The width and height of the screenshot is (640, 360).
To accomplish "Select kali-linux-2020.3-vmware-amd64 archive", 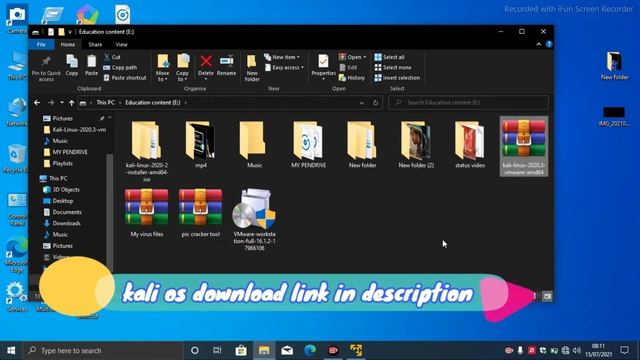I will pos(524,147).
